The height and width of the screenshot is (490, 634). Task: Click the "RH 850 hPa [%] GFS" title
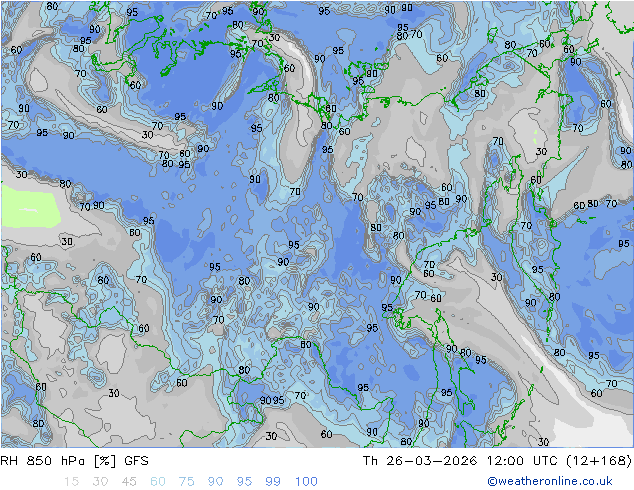(74, 460)
